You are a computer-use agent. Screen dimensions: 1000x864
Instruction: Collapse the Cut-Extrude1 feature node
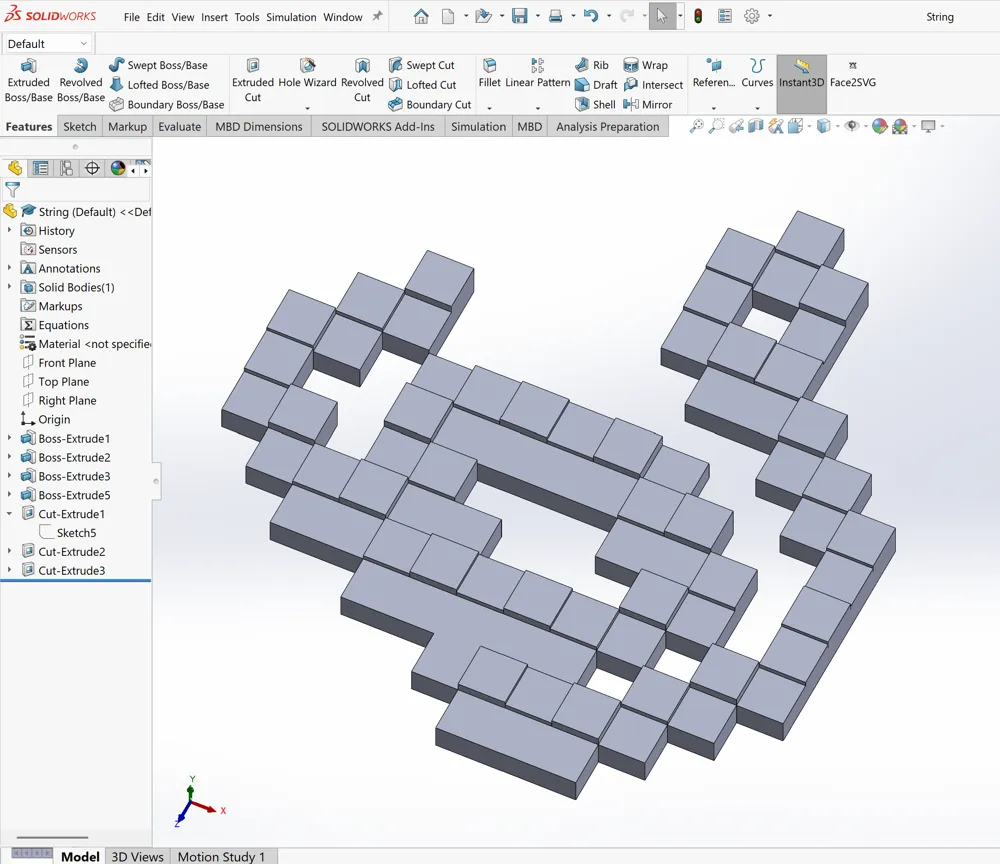point(9,514)
